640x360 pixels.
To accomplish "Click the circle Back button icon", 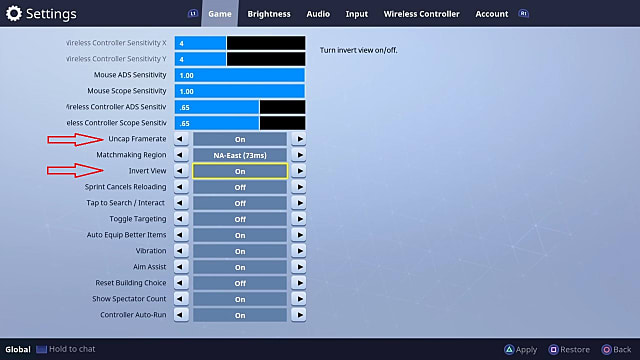I will point(607,349).
